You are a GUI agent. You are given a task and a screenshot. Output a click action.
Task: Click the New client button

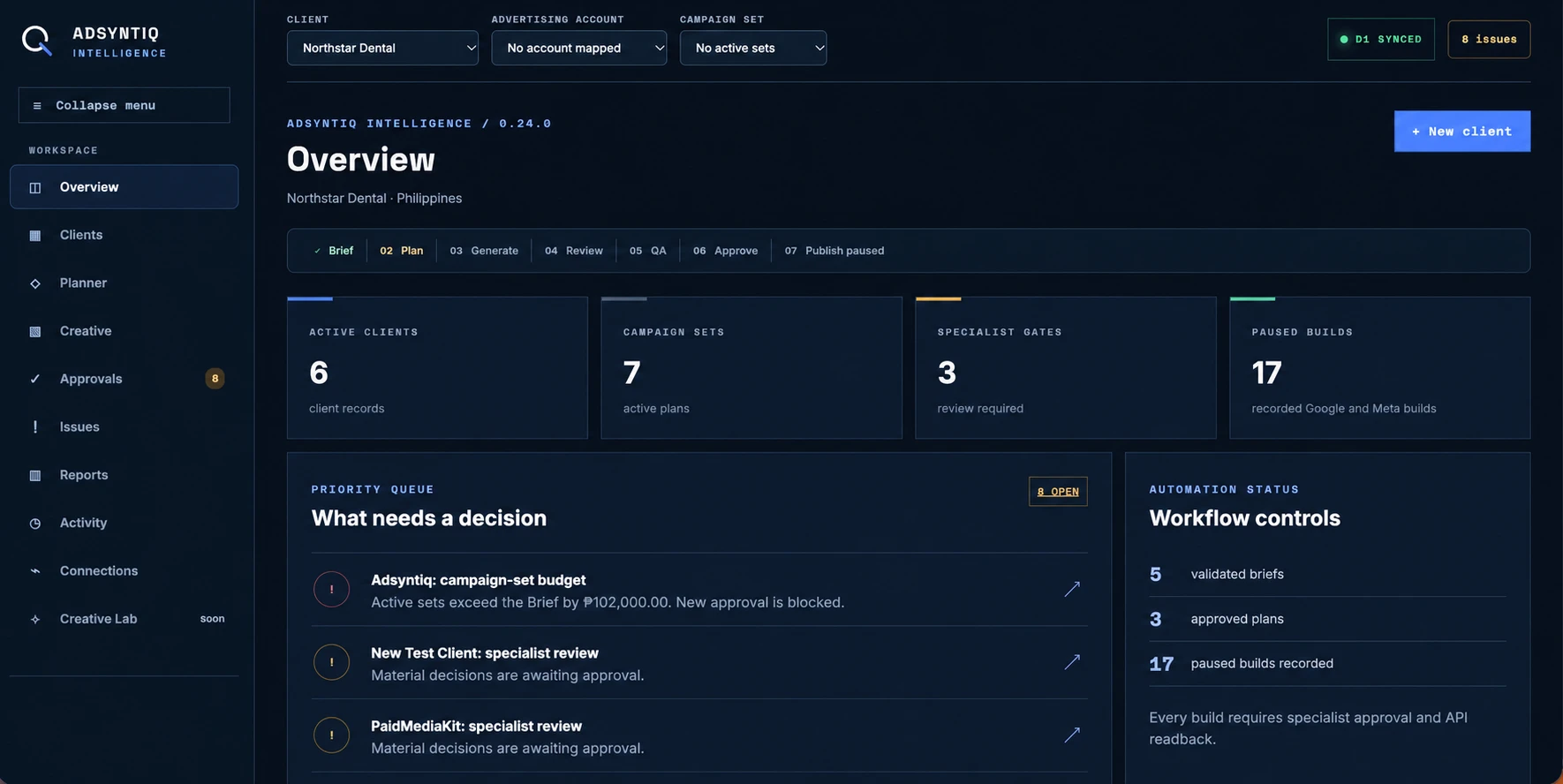[x=1462, y=132]
